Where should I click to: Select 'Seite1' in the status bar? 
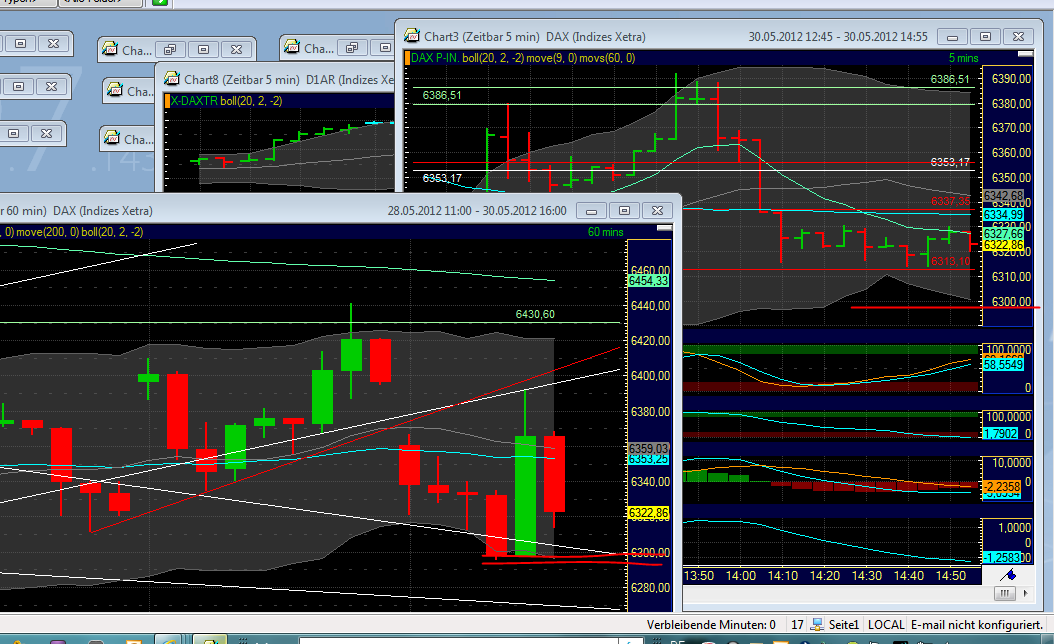[x=842, y=623]
